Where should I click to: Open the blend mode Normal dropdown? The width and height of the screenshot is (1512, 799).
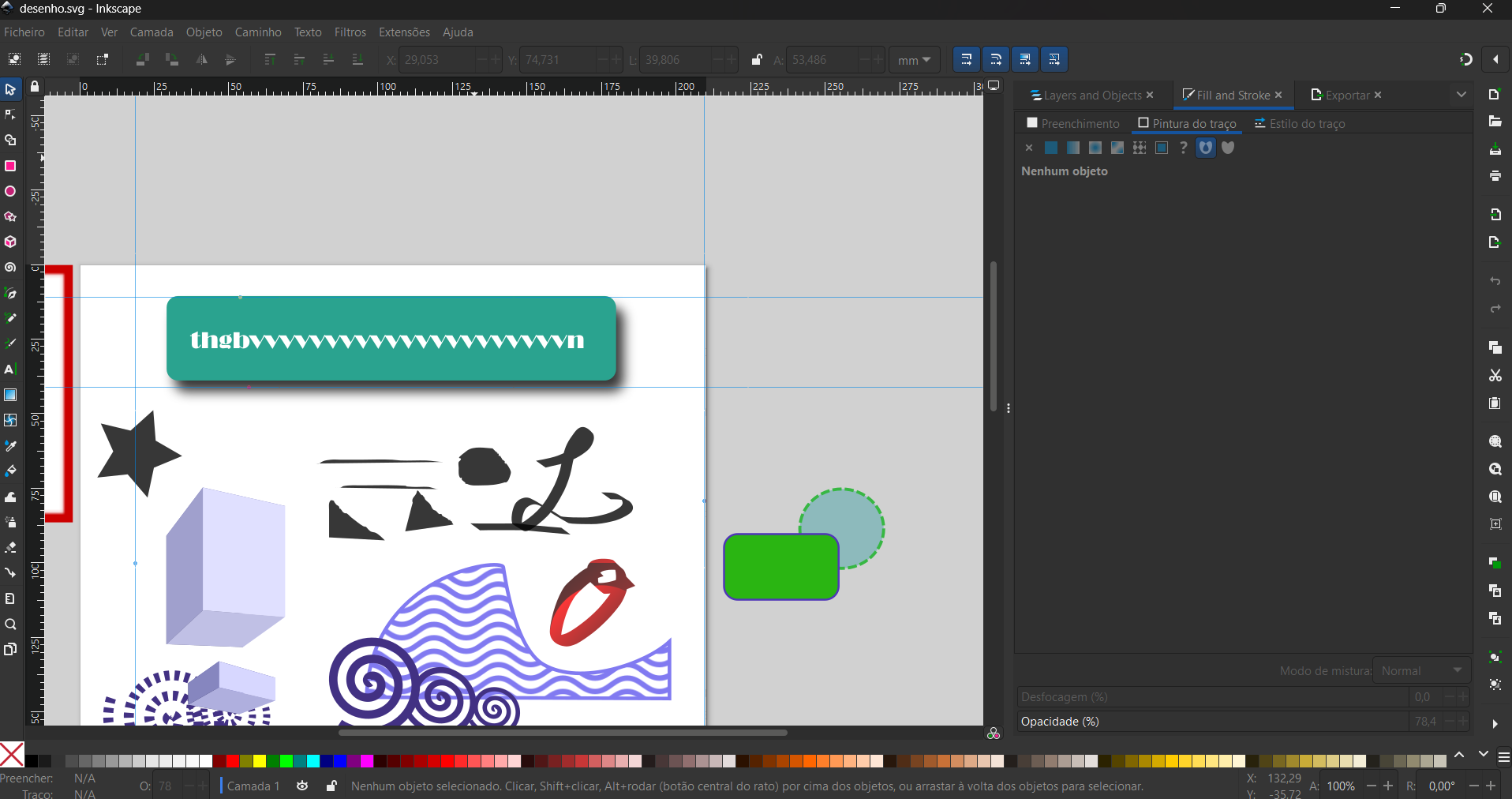[x=1422, y=670]
